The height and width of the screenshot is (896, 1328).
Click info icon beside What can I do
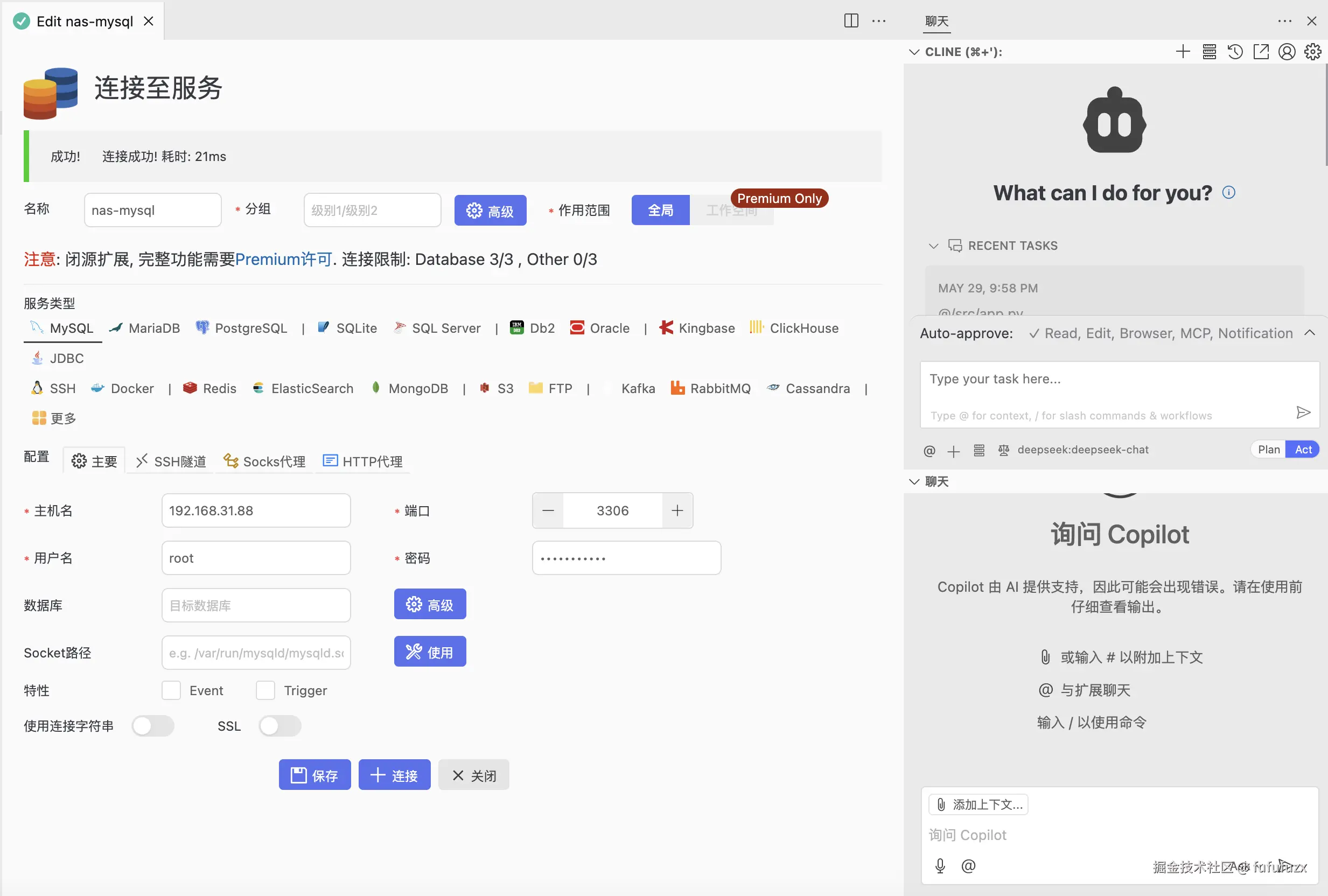[1228, 193]
